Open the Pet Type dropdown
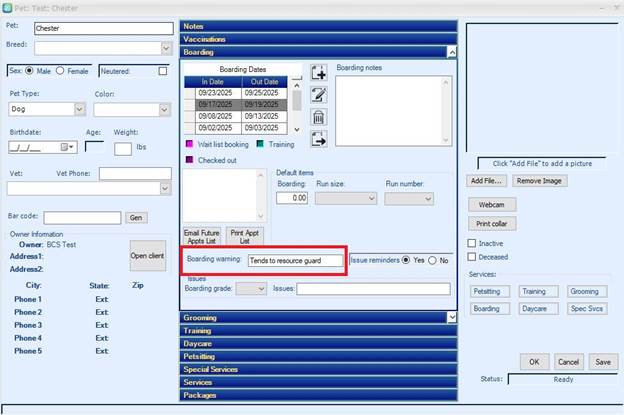The image size is (624, 415). click(80, 109)
